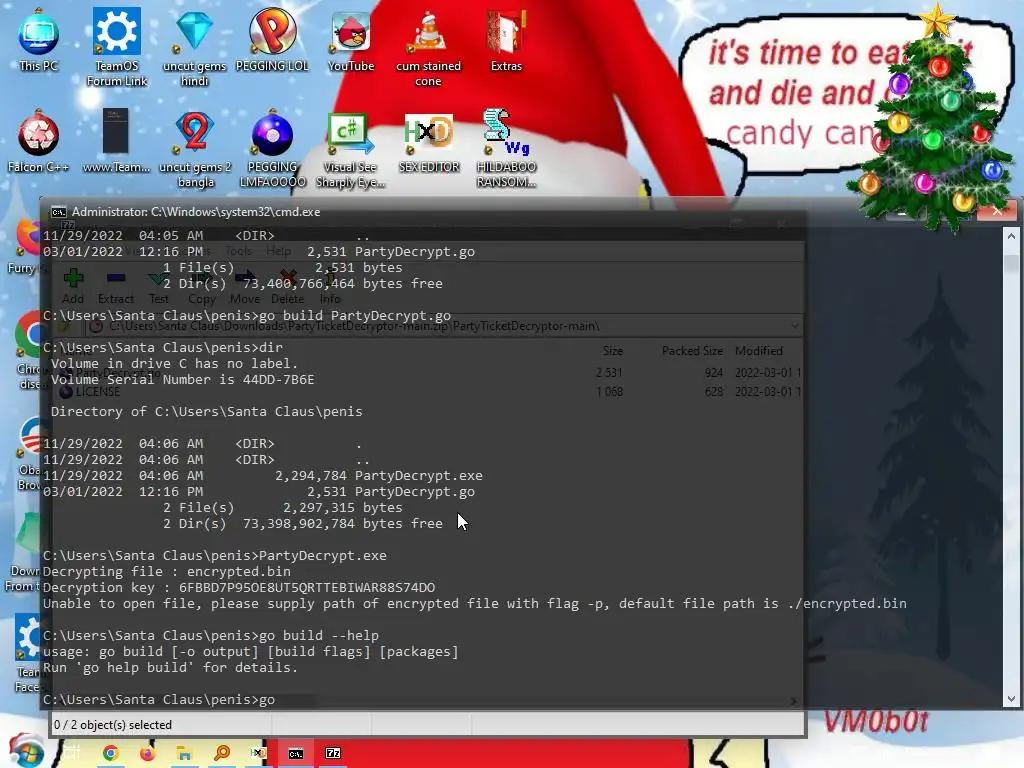Image resolution: width=1024 pixels, height=768 pixels.
Task: Click cmd scrollbar down arrow
Action: (x=1011, y=698)
